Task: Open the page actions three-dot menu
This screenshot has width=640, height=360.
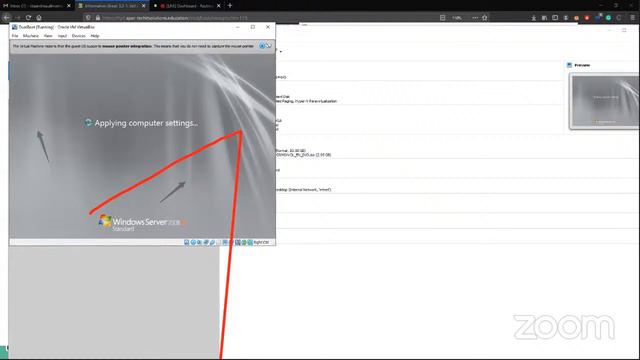Action: point(475,18)
